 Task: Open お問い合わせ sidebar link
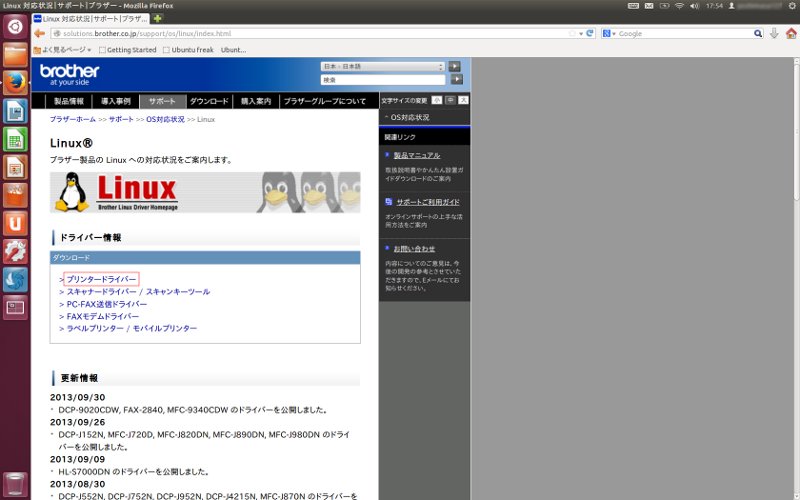414,249
